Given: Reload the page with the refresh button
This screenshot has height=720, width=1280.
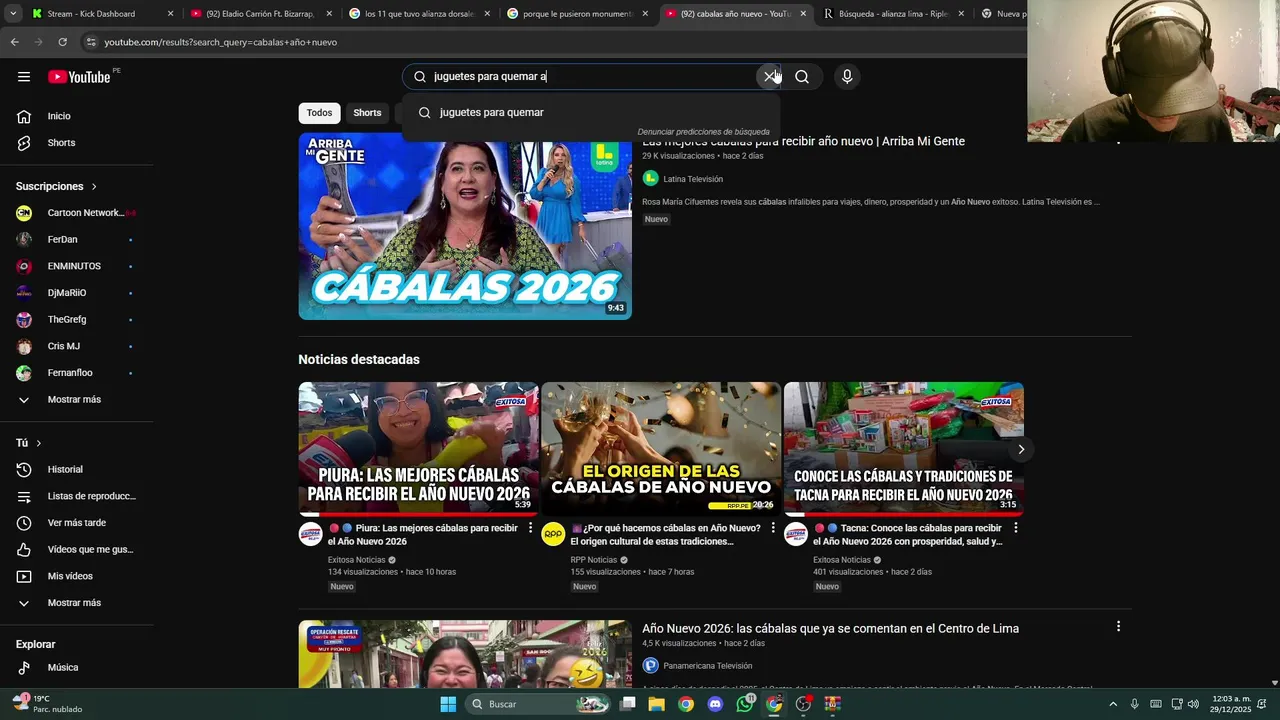Looking at the screenshot, I should click(62, 42).
